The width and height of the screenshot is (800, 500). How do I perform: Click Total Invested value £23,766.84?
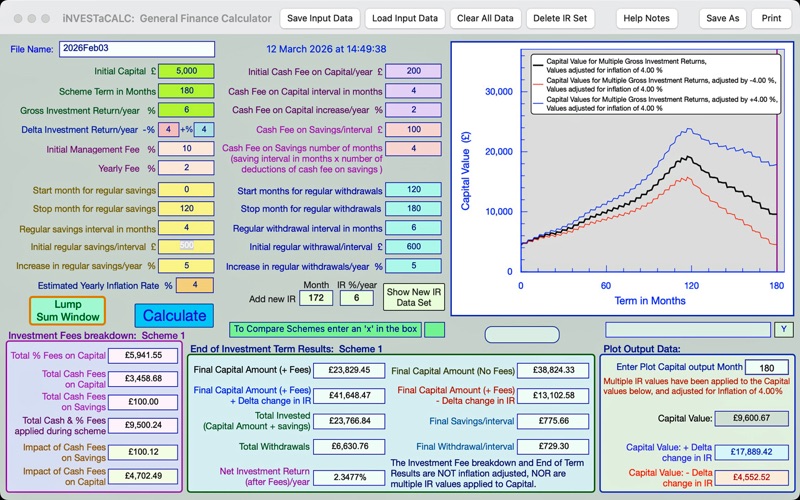[x=349, y=421]
